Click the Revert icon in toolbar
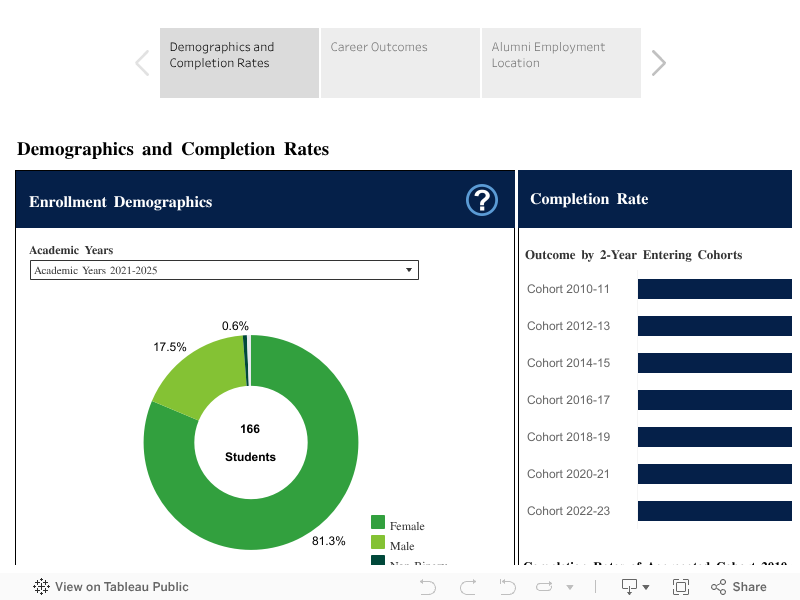 [505, 587]
